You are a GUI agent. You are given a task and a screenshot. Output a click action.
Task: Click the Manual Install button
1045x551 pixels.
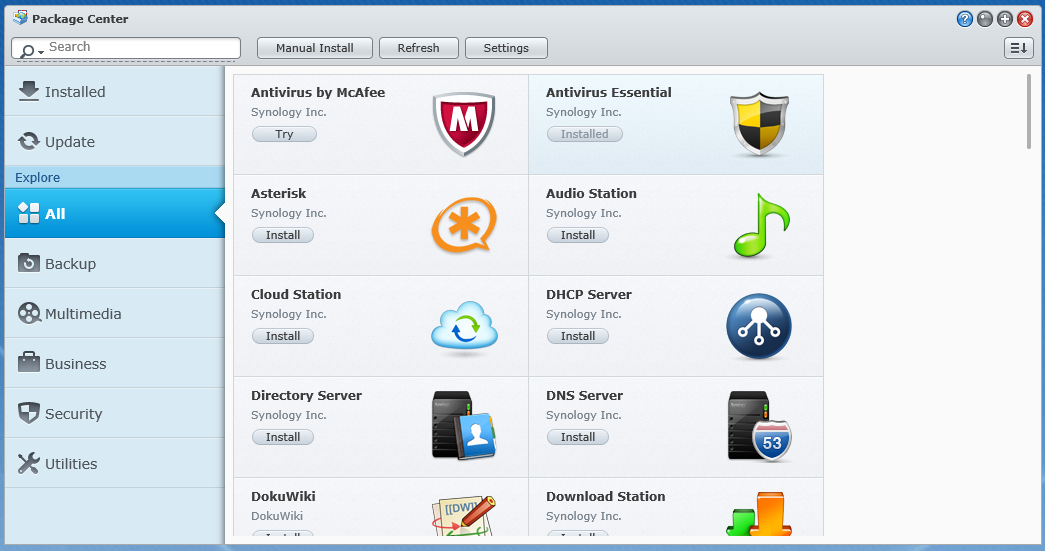coord(315,48)
